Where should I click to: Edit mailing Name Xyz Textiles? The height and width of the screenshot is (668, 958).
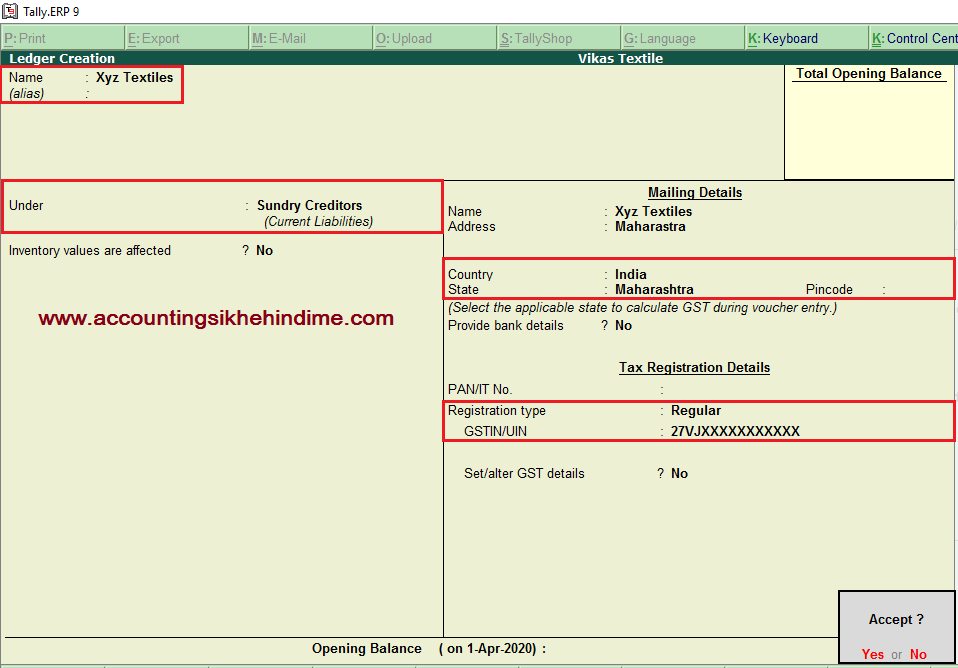[653, 211]
